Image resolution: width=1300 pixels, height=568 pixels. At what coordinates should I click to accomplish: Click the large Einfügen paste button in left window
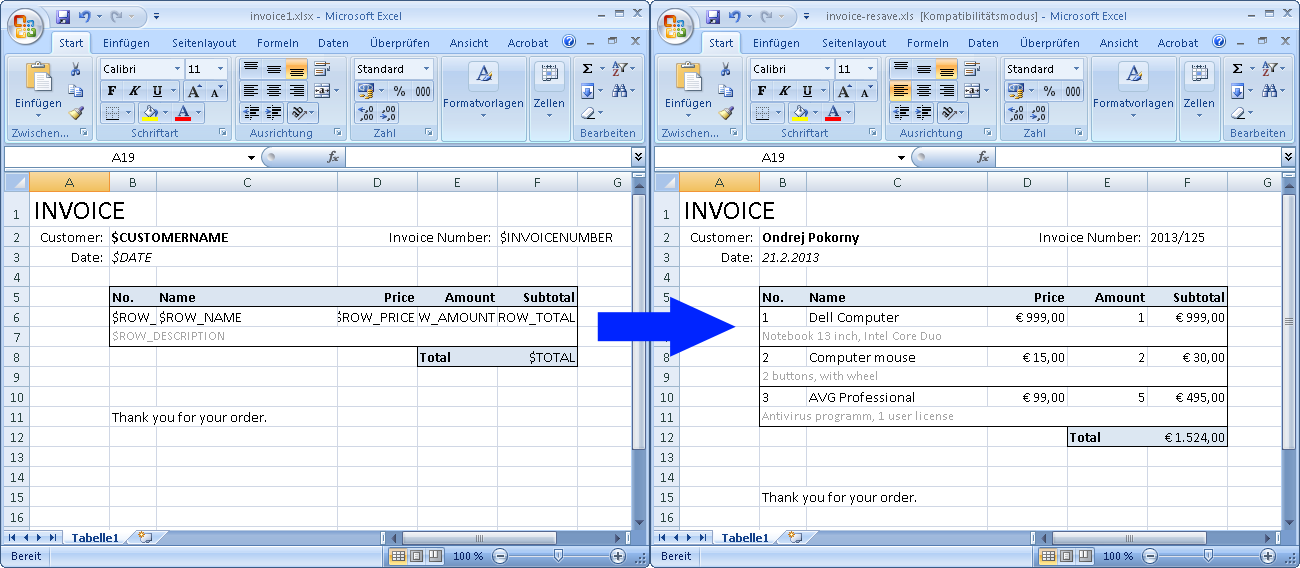[x=38, y=88]
